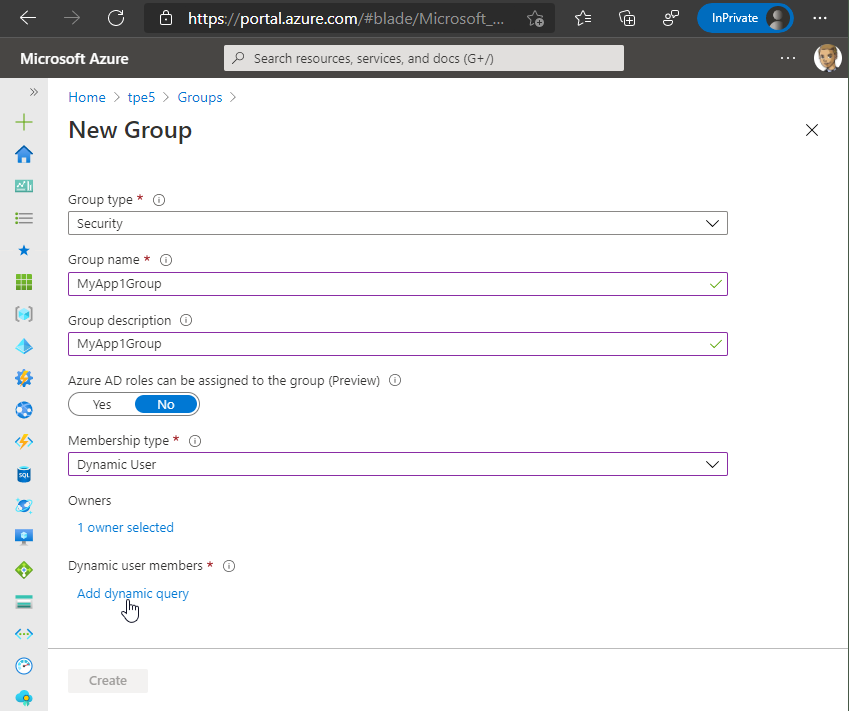Expand the left sidebar with double chevron
The width and height of the screenshot is (849, 711).
(x=33, y=92)
